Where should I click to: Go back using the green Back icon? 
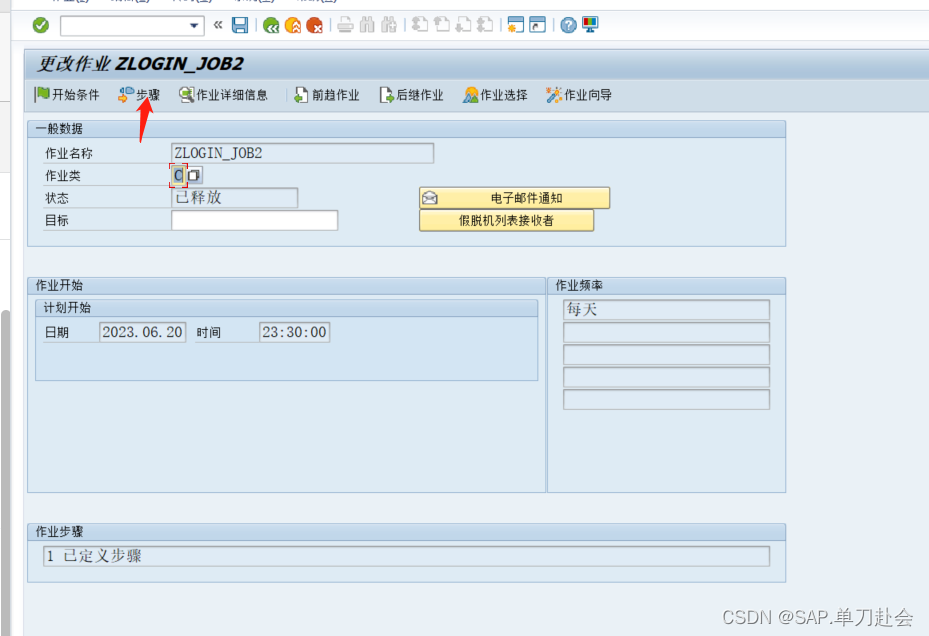pos(271,25)
